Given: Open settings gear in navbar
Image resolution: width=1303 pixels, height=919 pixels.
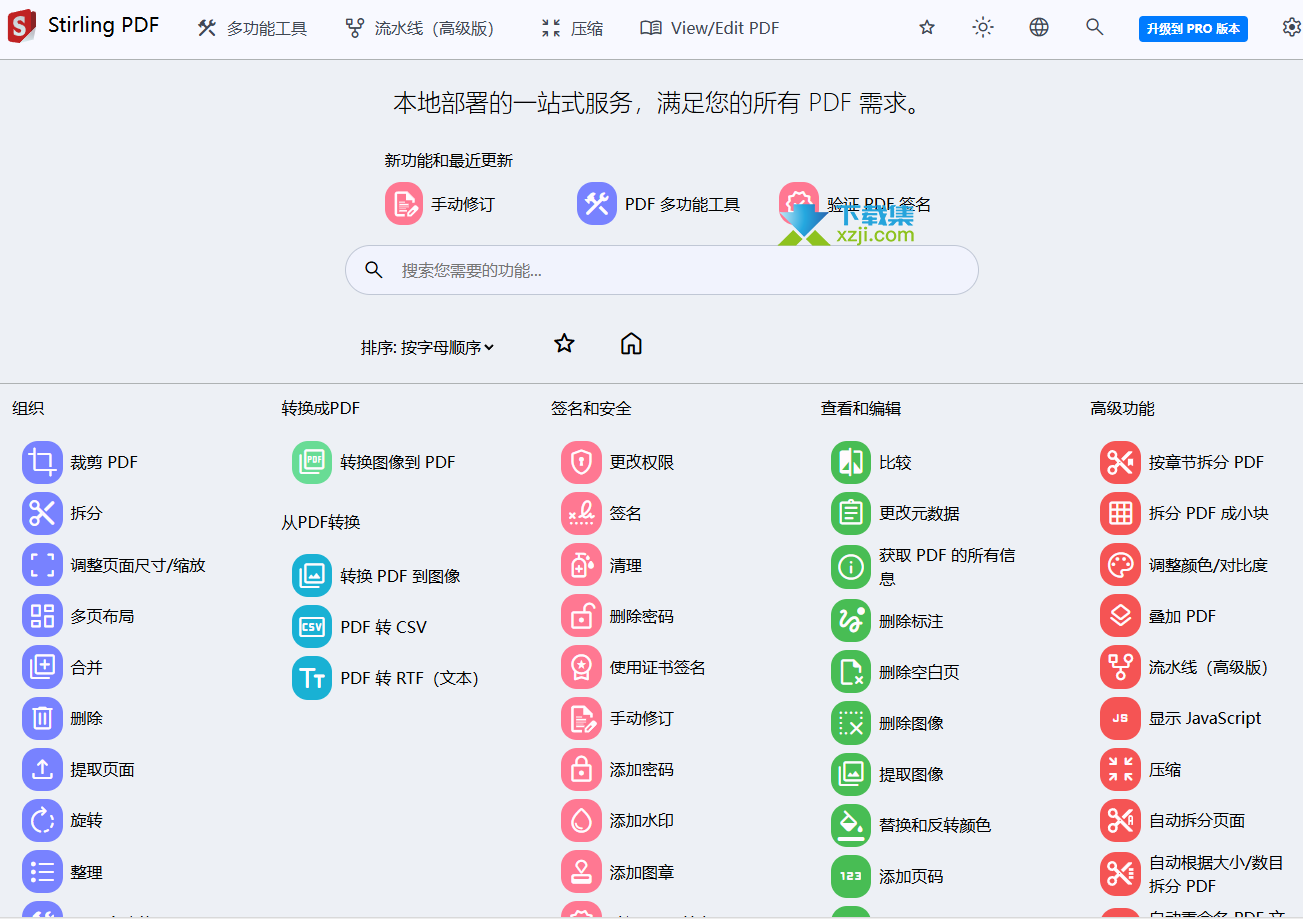Looking at the screenshot, I should [x=1291, y=28].
